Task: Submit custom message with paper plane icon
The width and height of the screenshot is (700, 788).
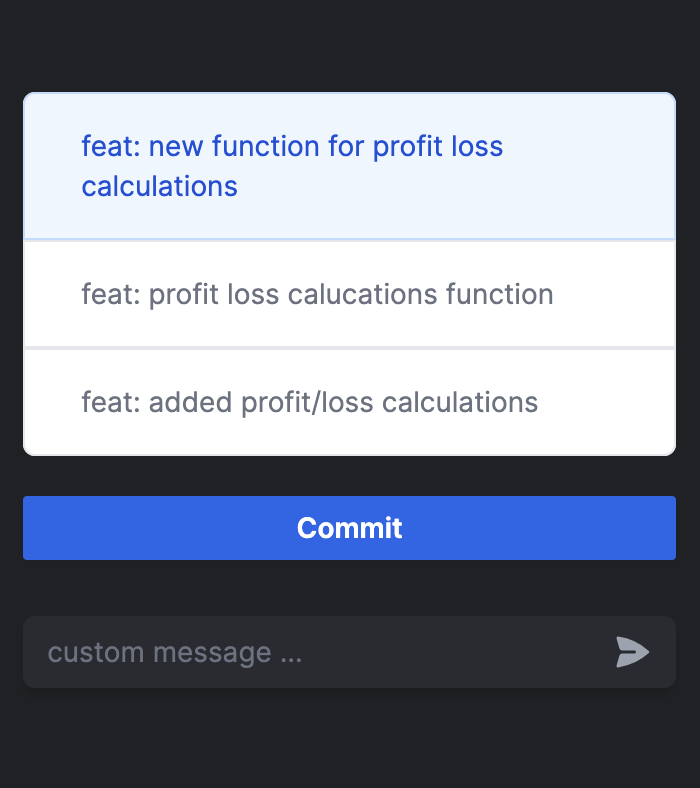Action: coord(632,652)
